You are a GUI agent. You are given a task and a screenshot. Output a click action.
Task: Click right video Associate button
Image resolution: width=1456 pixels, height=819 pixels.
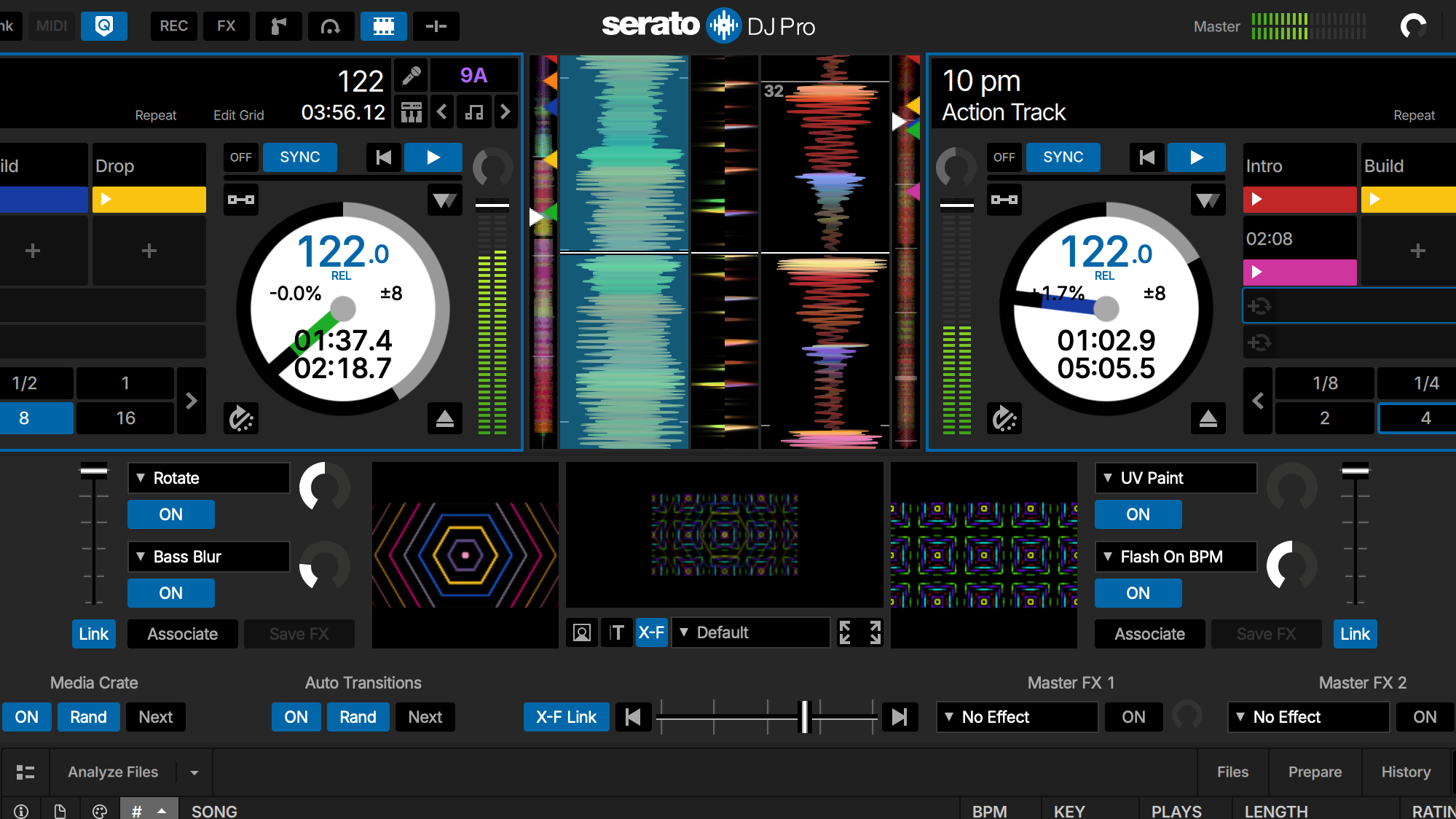pyautogui.click(x=1150, y=634)
